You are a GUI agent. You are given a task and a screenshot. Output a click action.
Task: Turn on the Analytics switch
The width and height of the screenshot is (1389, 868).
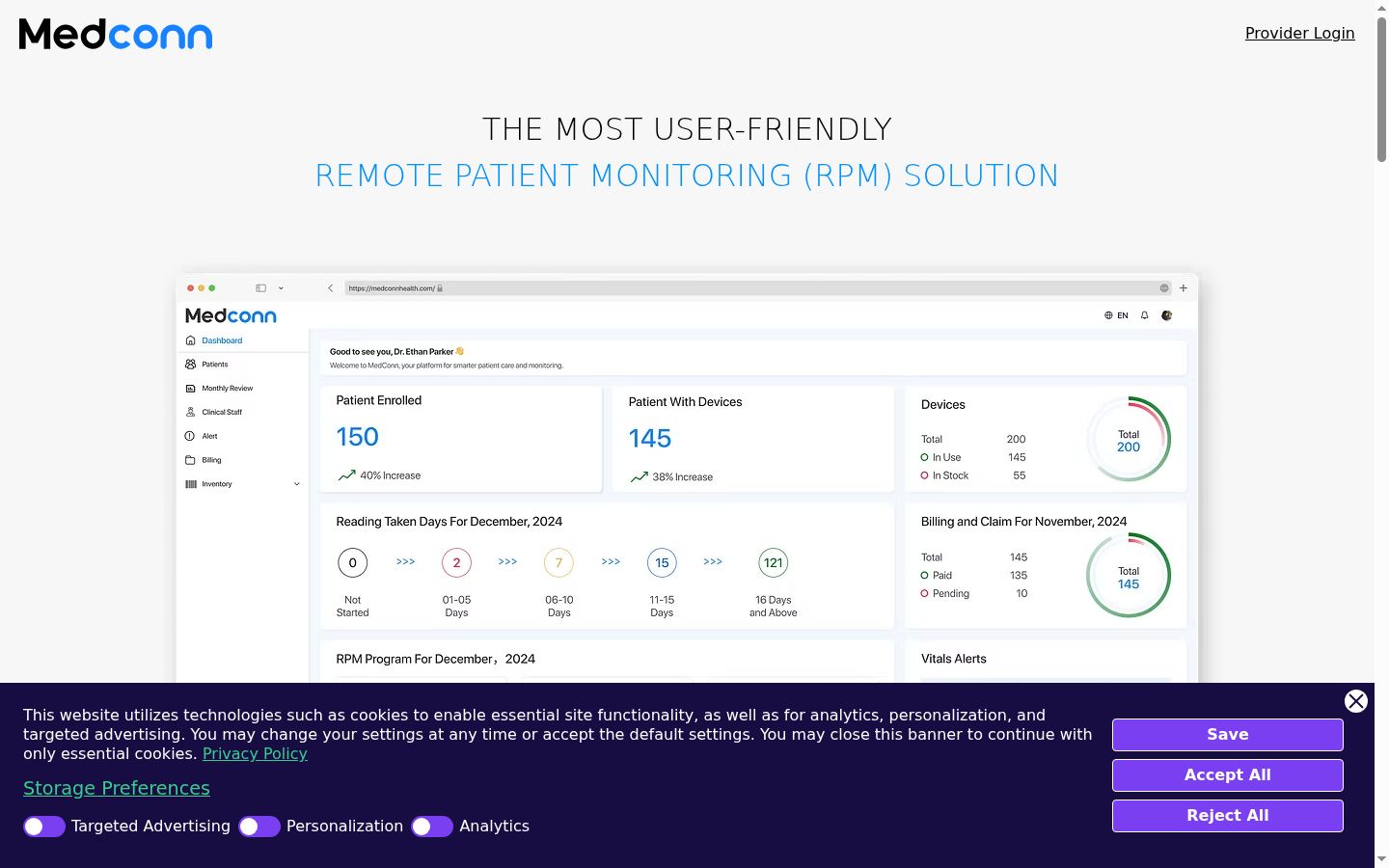coord(432,827)
